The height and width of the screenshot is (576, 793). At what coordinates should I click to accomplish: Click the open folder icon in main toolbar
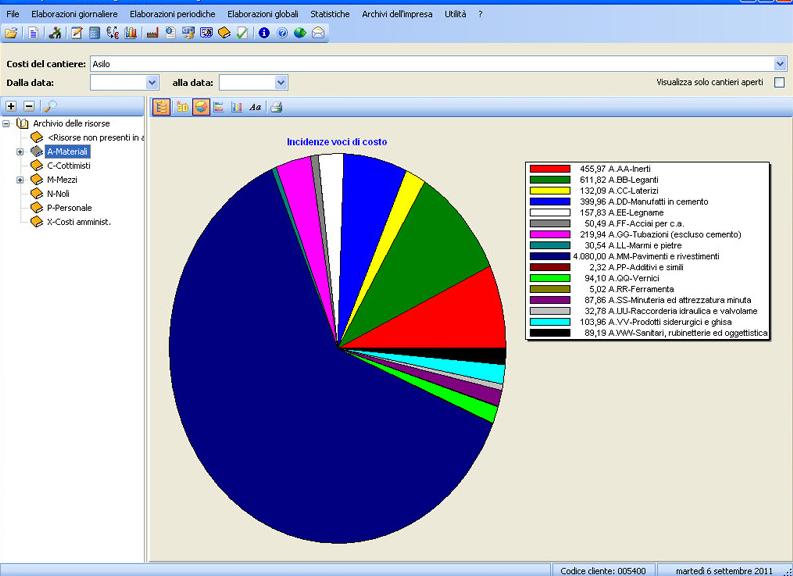tap(11, 33)
